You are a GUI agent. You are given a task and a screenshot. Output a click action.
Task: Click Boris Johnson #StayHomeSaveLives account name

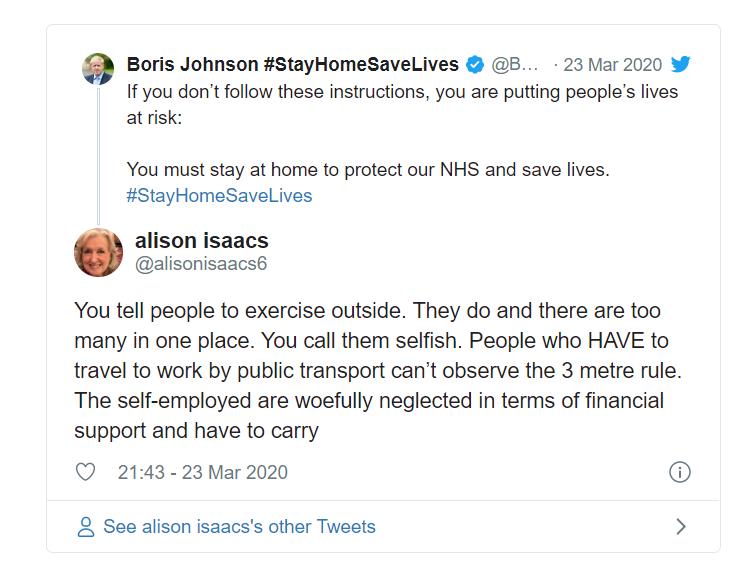pyautogui.click(x=293, y=64)
